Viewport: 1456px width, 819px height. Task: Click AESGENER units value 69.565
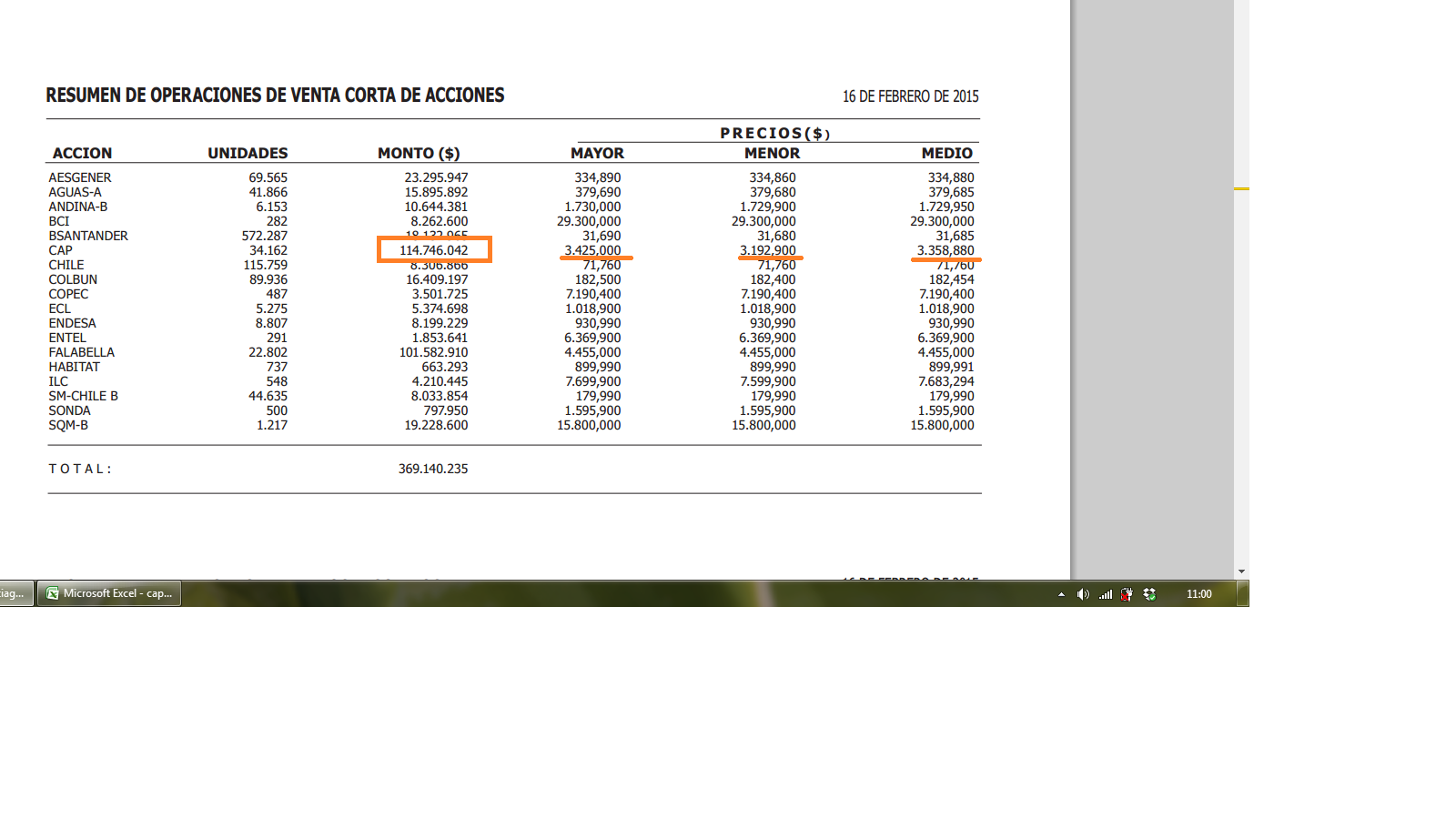(x=268, y=177)
